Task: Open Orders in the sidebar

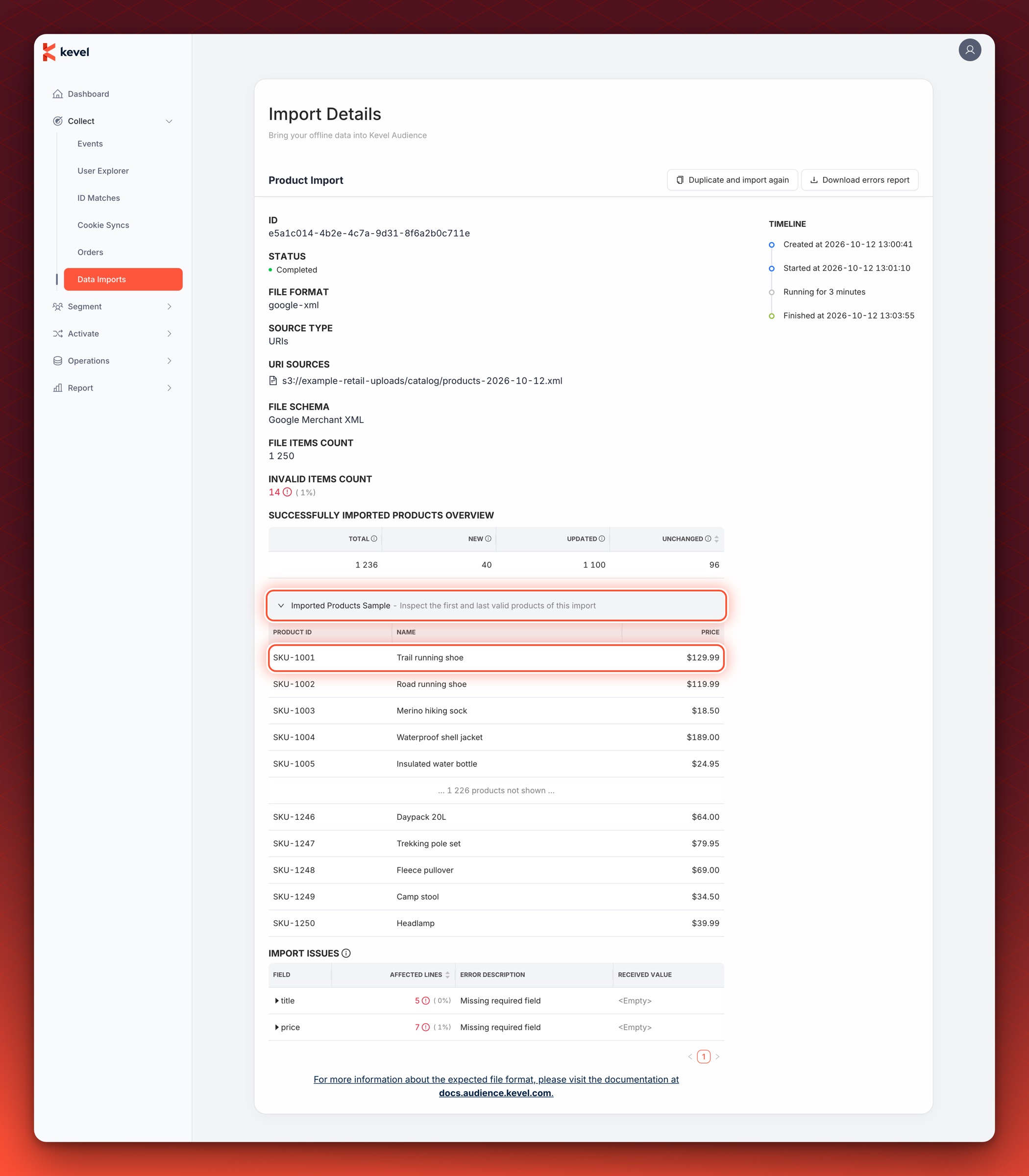Action: [x=90, y=251]
